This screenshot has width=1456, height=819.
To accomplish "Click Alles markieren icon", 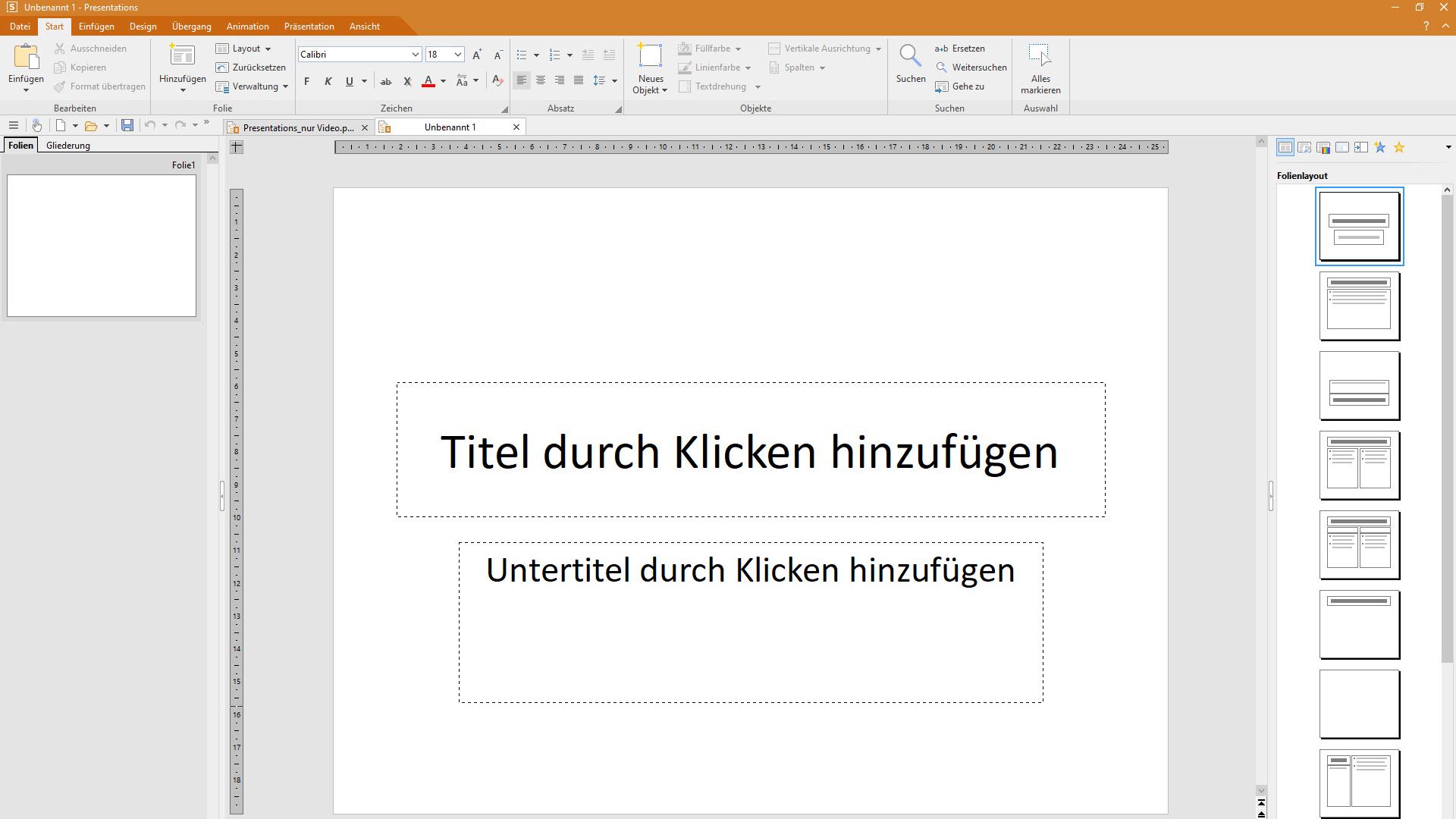I will [1040, 56].
